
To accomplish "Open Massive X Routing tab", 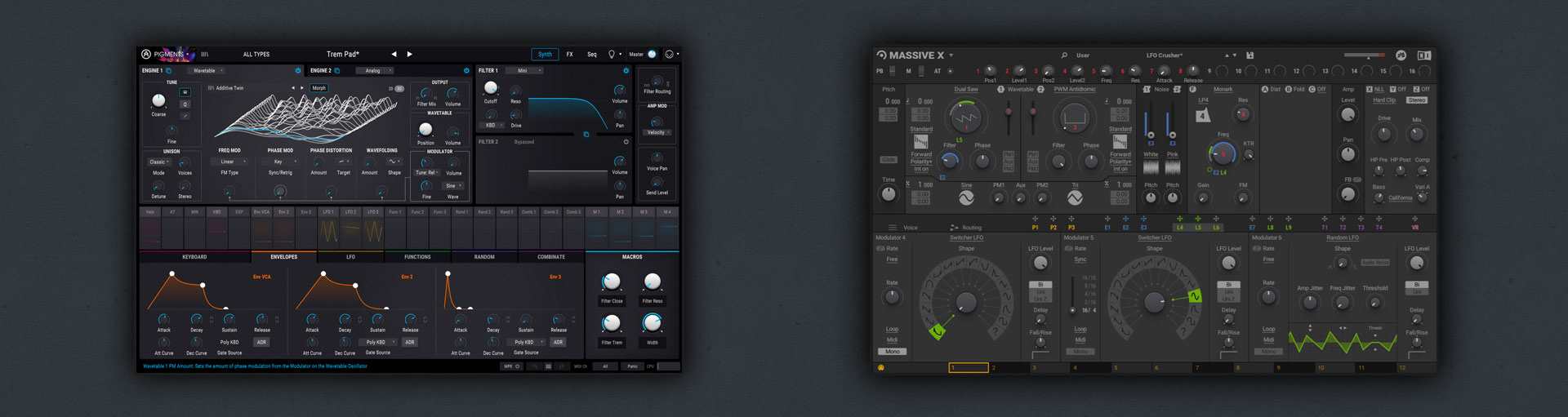I will pyautogui.click(x=966, y=228).
